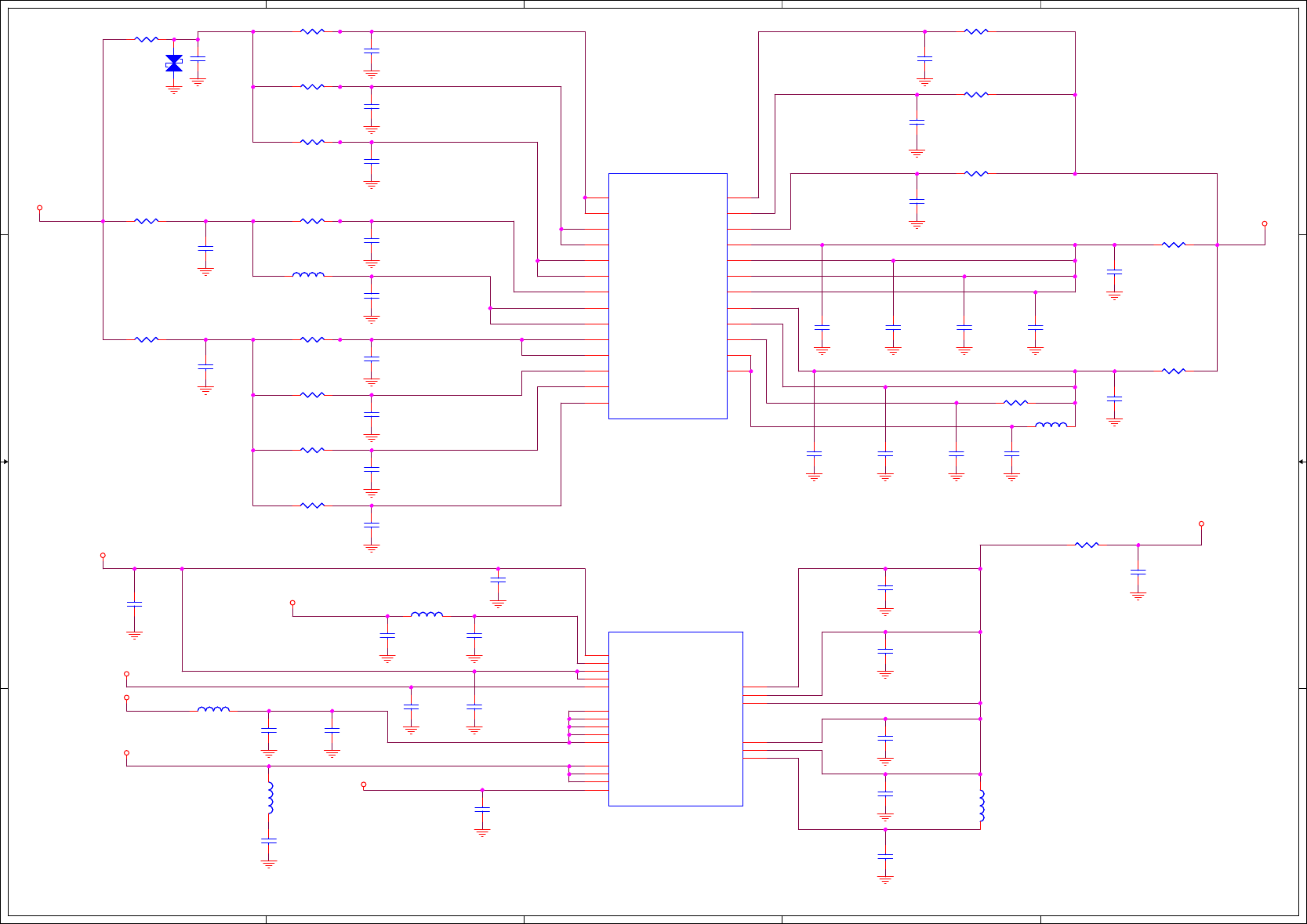Select the vertical inductor right of the lower IC

(982, 806)
